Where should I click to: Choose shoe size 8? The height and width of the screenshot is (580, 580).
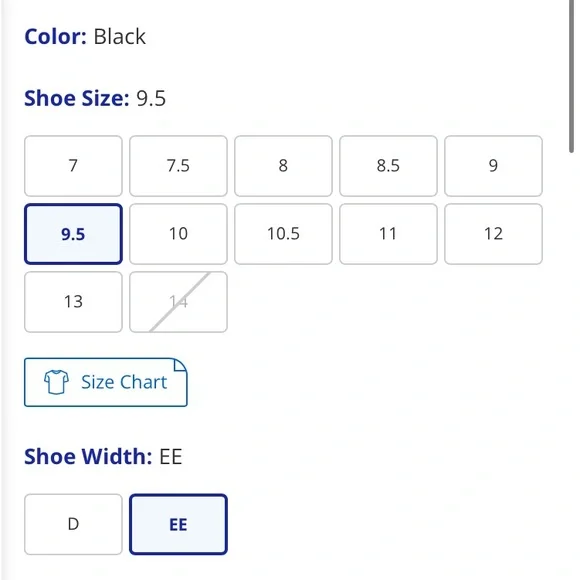pos(283,166)
